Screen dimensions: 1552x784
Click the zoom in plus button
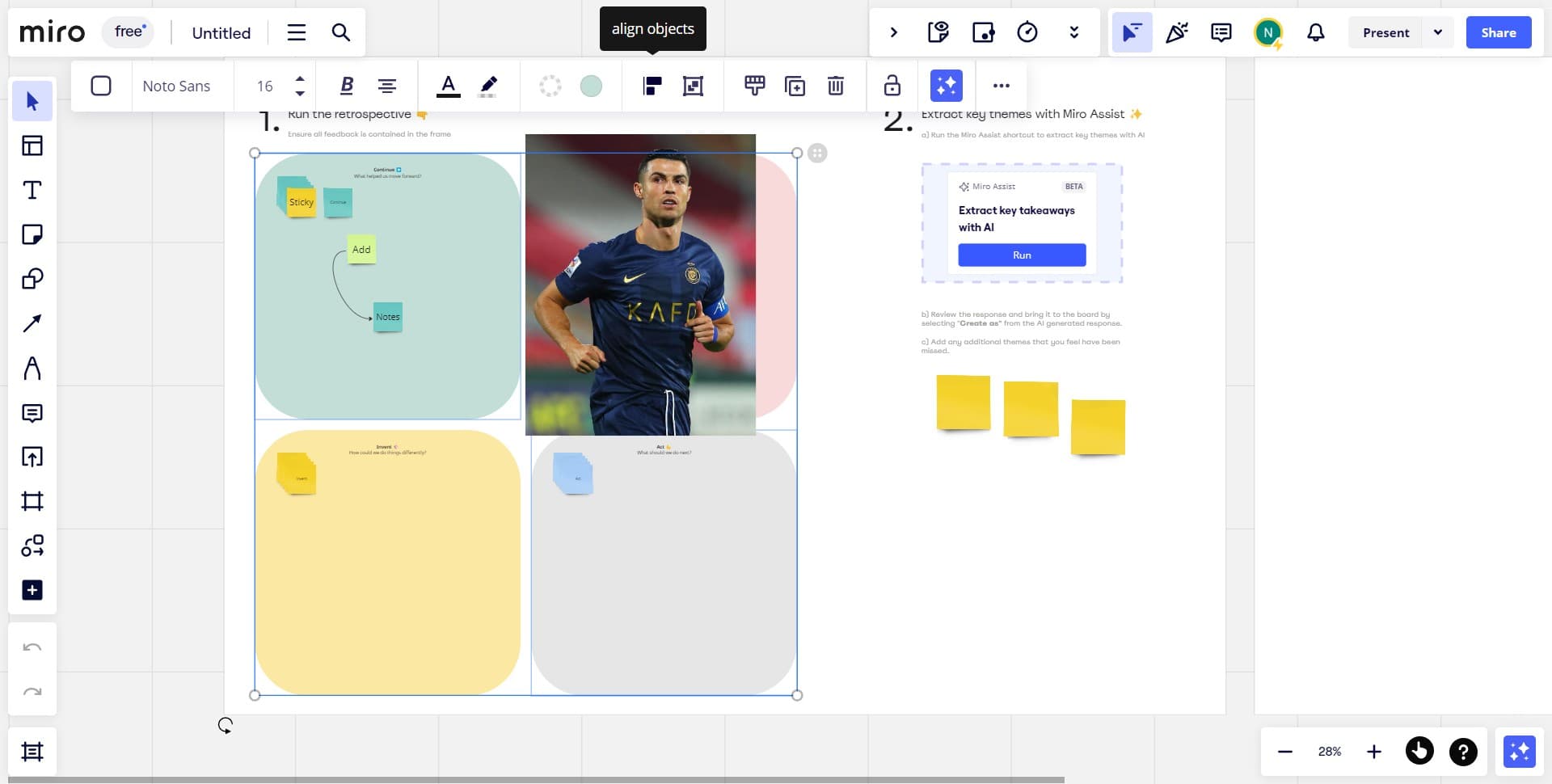click(1373, 752)
